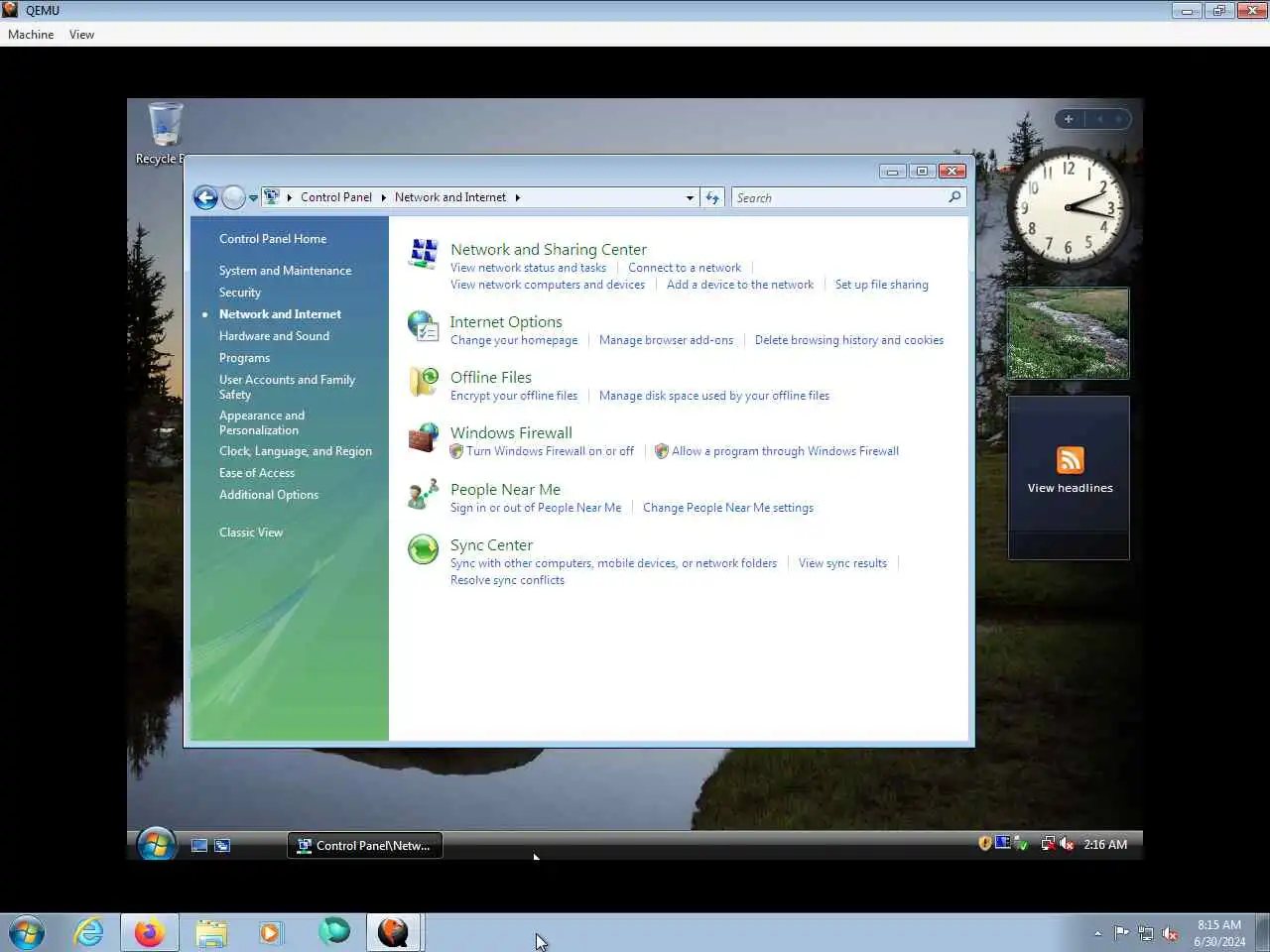This screenshot has width=1270, height=952.
Task: Expand arrow after Control Panel breadcrumb
Action: pyautogui.click(x=383, y=197)
